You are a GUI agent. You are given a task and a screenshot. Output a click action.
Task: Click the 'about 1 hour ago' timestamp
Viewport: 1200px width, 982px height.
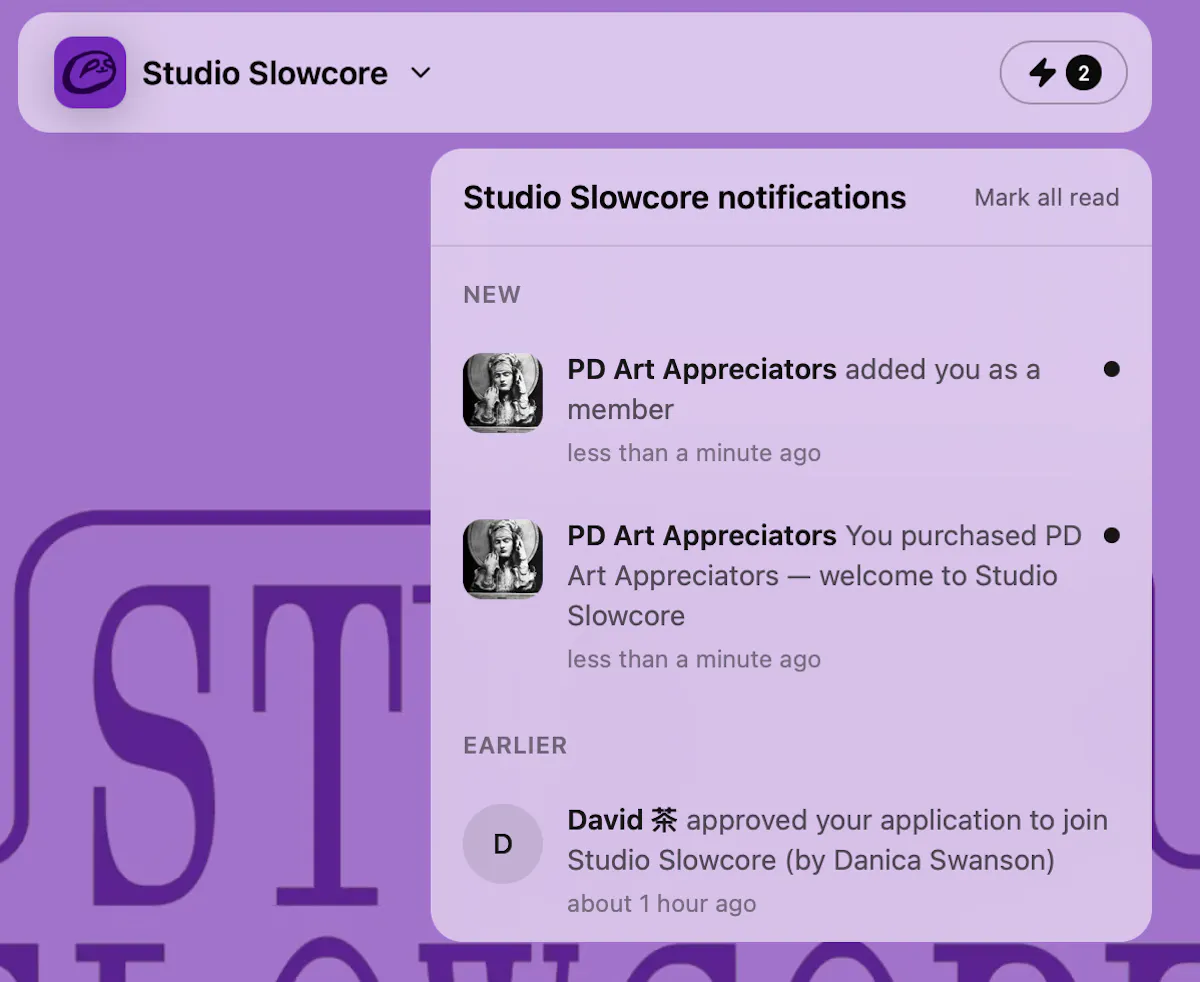tap(662, 904)
